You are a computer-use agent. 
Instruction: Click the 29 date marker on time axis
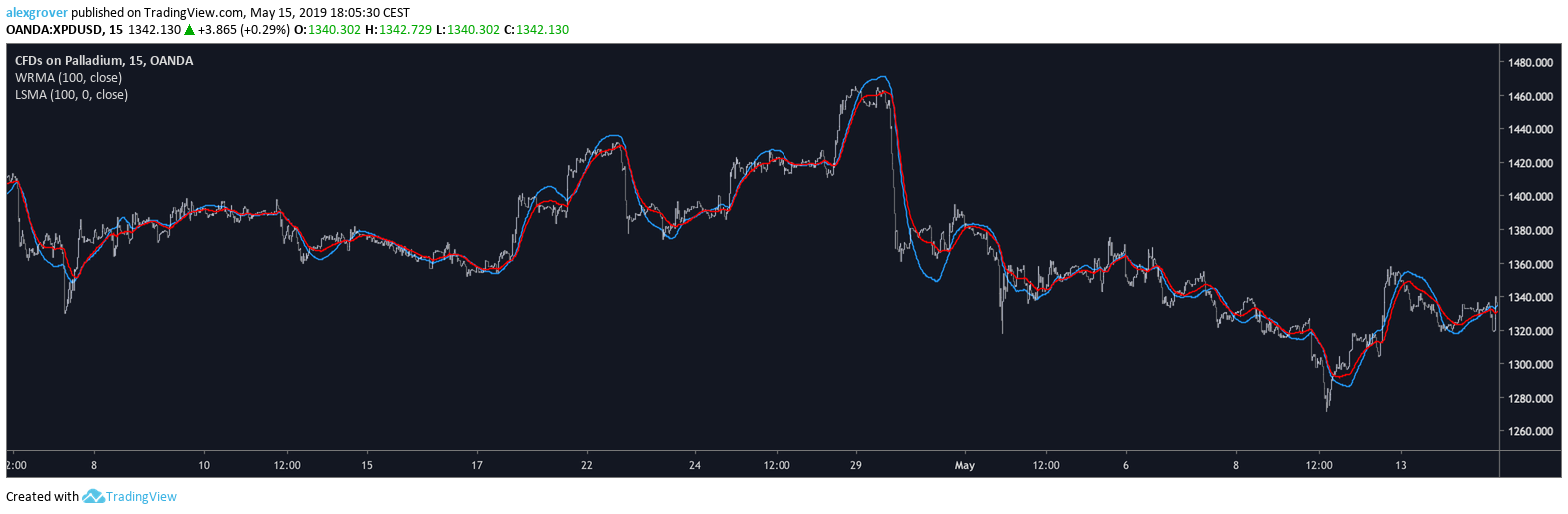pyautogui.click(x=856, y=466)
